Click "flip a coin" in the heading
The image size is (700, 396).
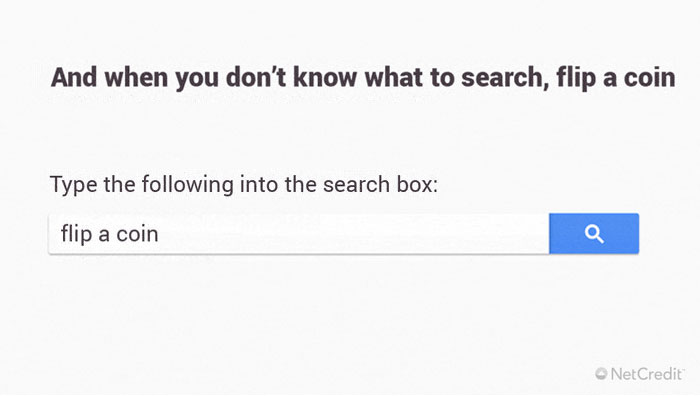click(x=616, y=77)
